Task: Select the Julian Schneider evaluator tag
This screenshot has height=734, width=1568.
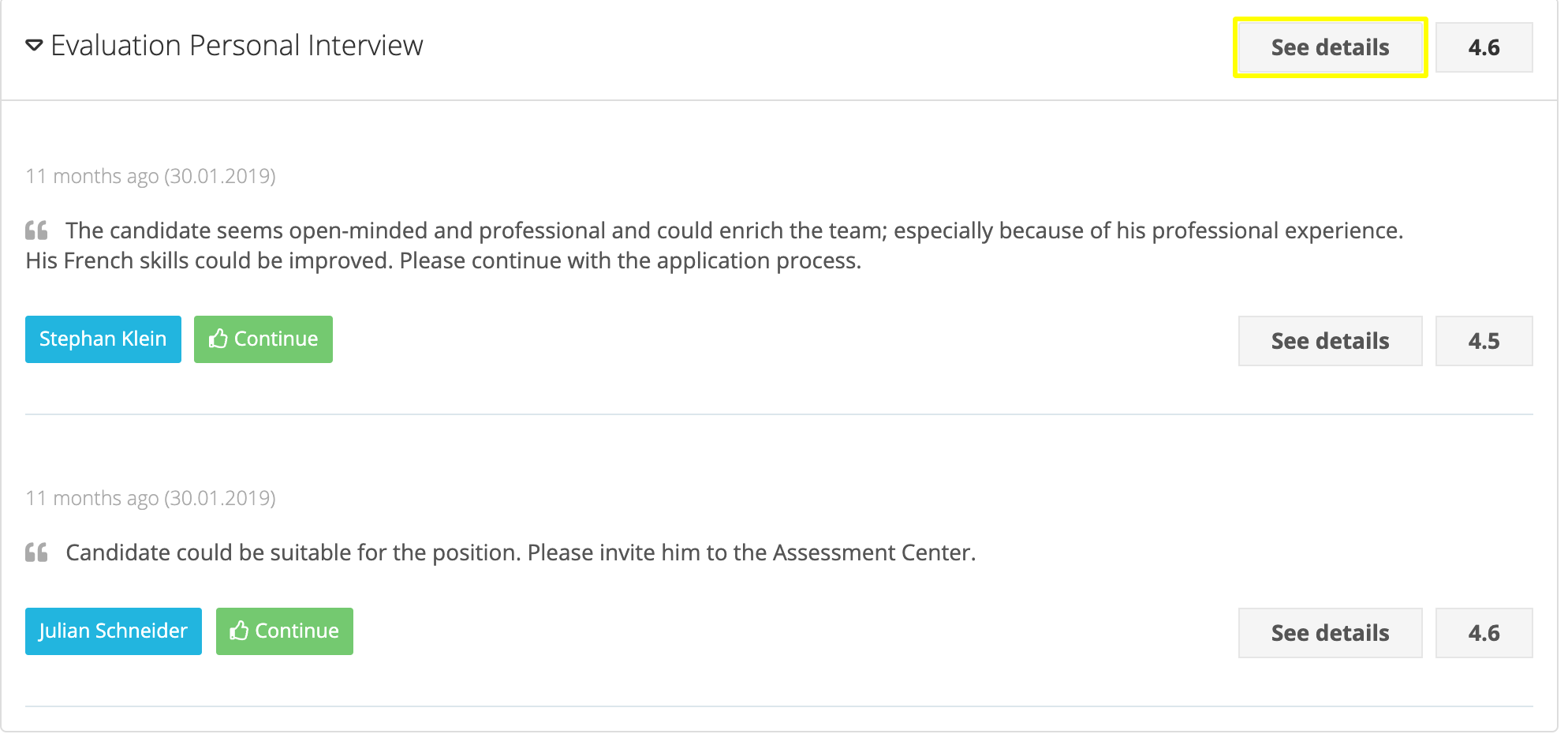Action: [114, 631]
